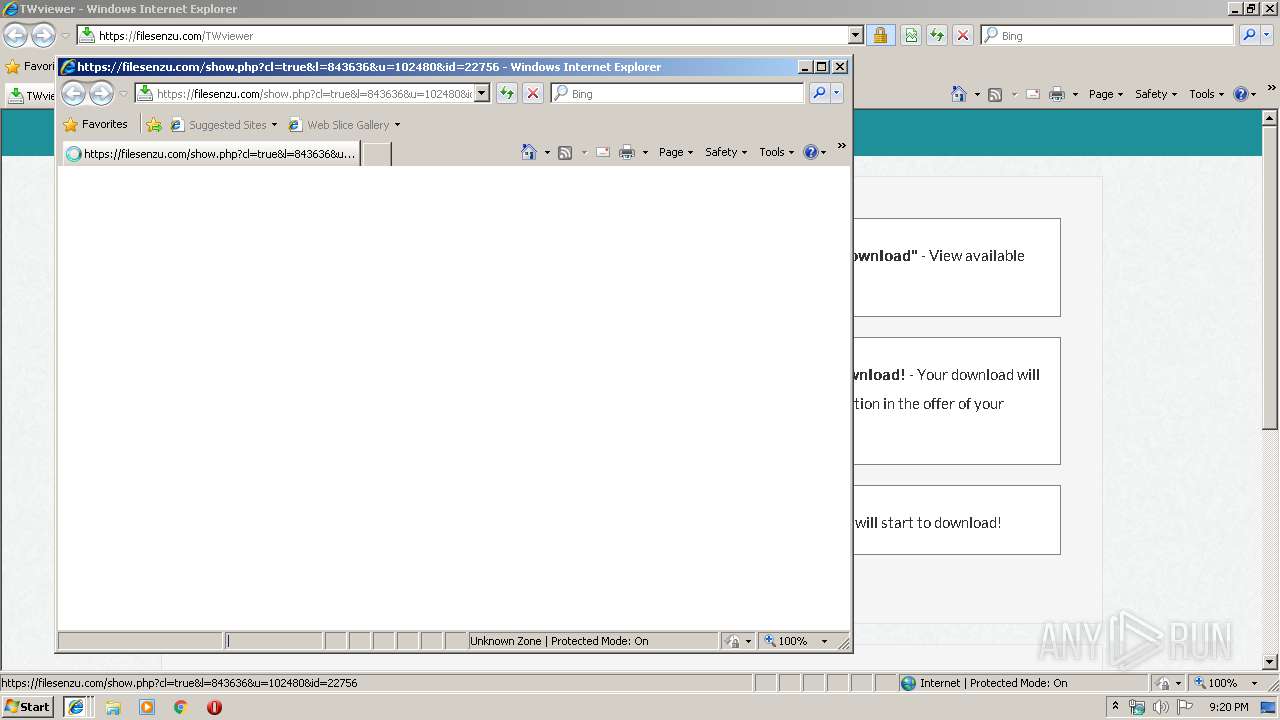Click search magnifier button in main window
Screen dimensions: 1280x720
tap(1249, 35)
